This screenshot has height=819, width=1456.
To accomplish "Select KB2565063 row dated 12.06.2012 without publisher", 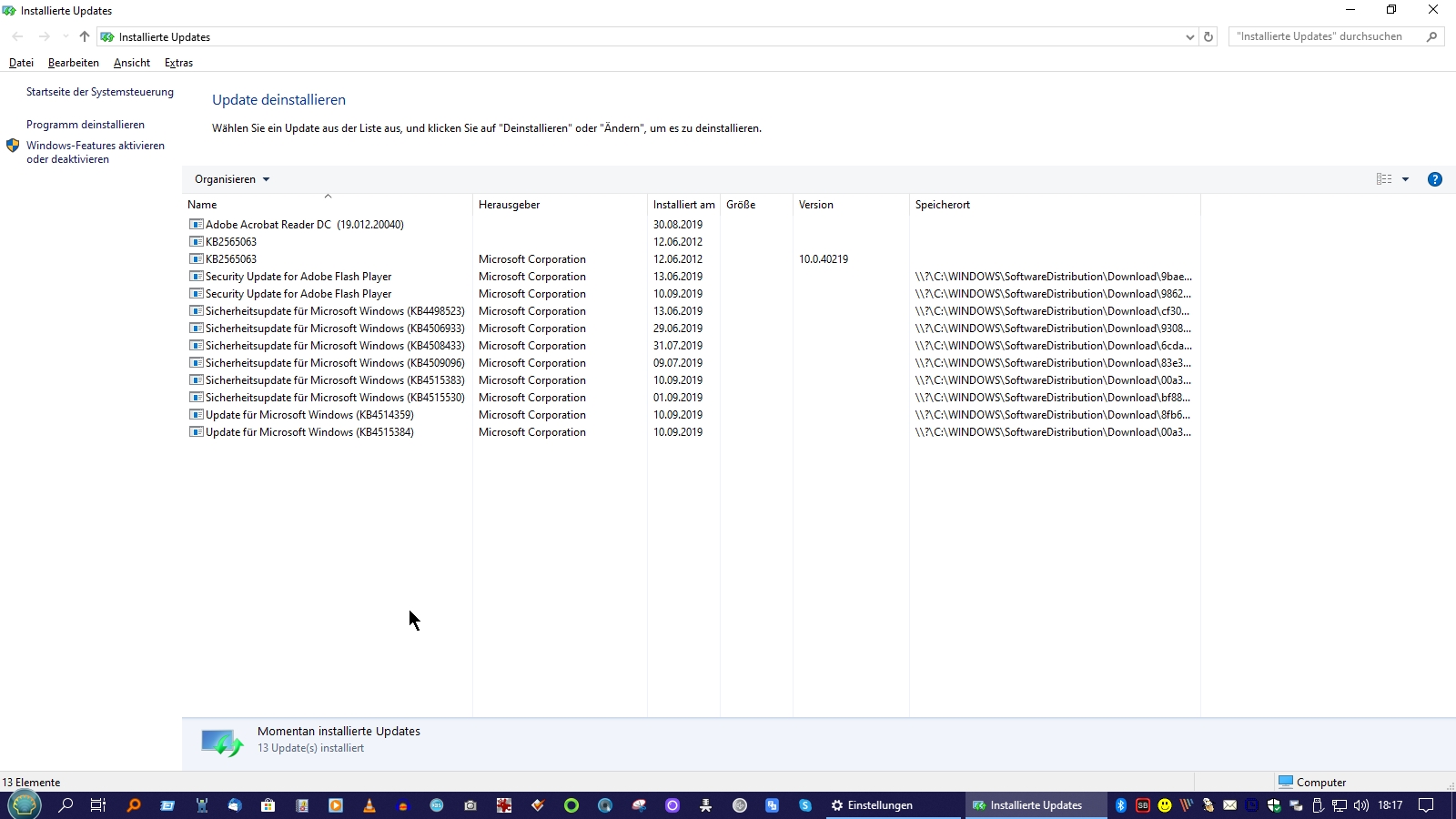I will (692, 242).
